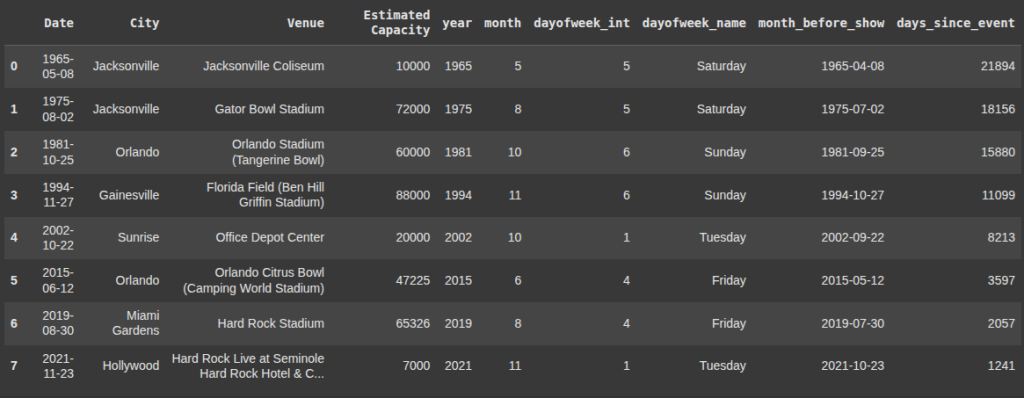Click the Office Depot Center cell
Viewport: 1024px width, 398px height.
coord(270,238)
